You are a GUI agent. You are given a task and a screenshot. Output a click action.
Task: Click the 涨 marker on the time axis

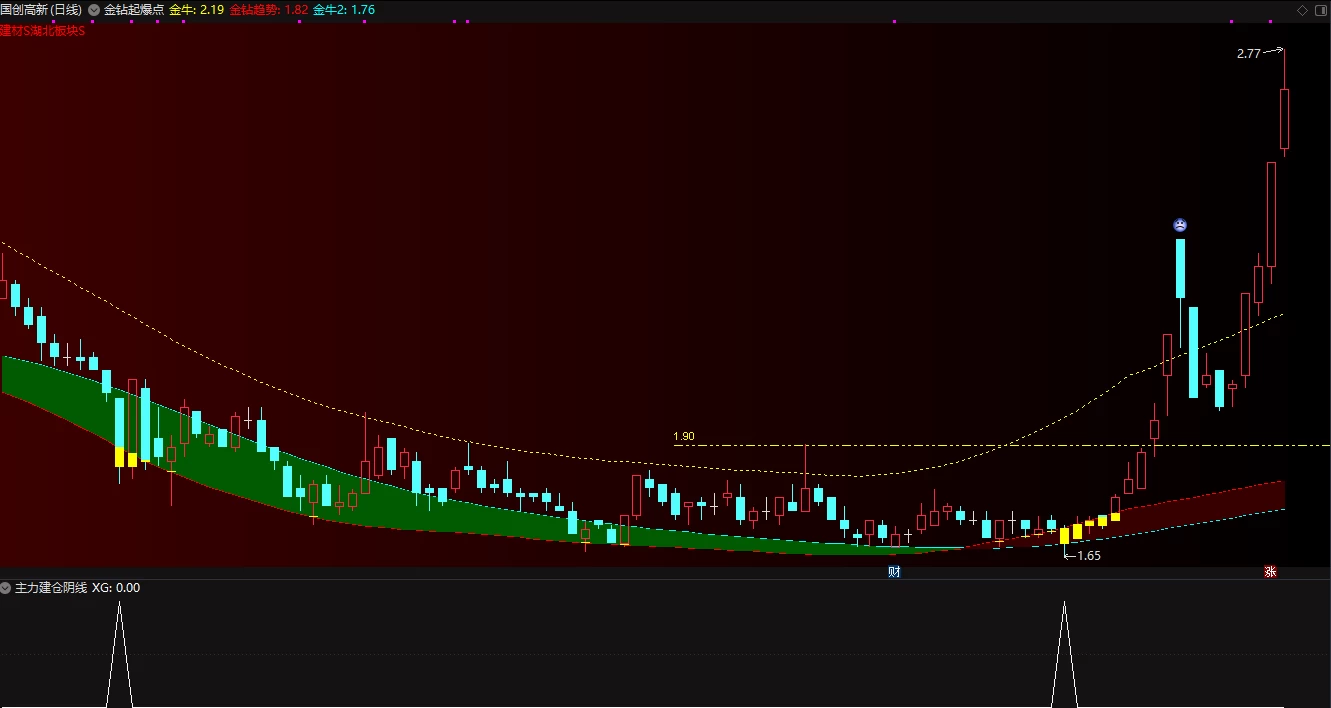tap(1270, 572)
